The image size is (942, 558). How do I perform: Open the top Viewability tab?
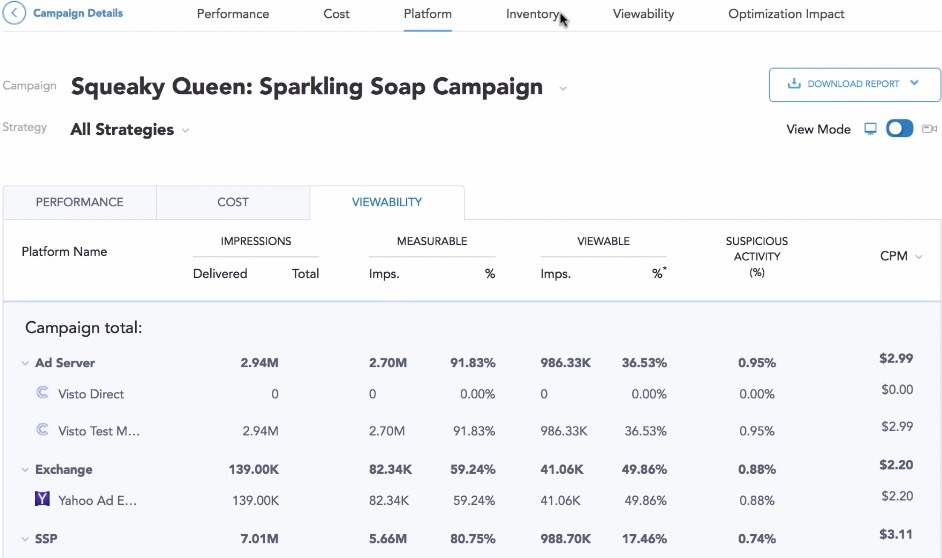pos(643,14)
